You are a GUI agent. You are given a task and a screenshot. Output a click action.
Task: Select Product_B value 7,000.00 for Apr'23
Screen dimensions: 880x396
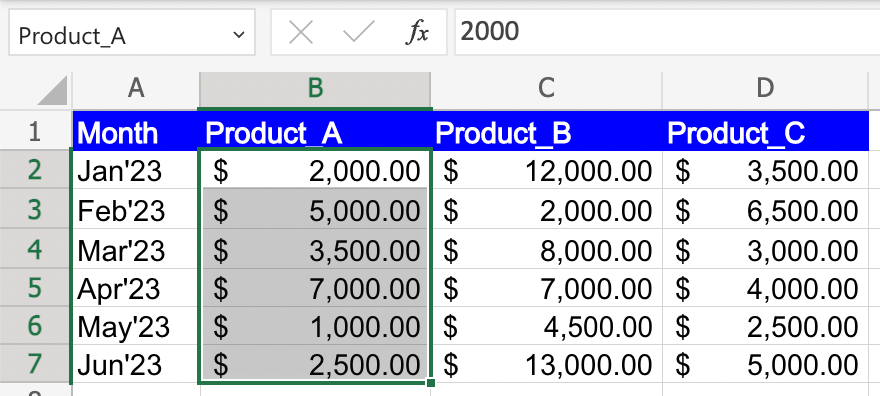(x=546, y=287)
